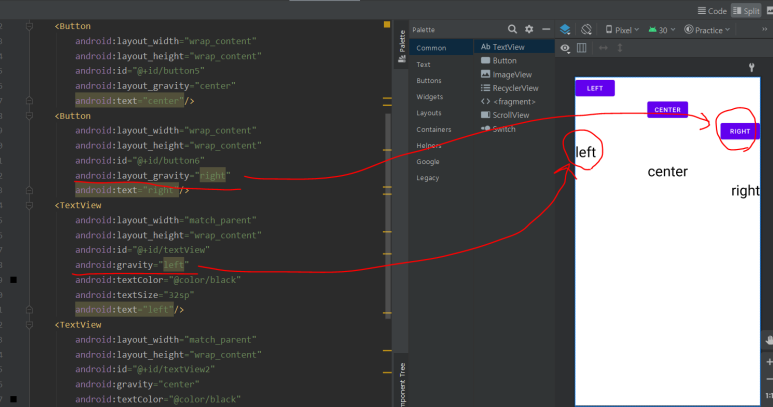
Task: Open the Pixel device dropdown
Action: click(x=622, y=30)
